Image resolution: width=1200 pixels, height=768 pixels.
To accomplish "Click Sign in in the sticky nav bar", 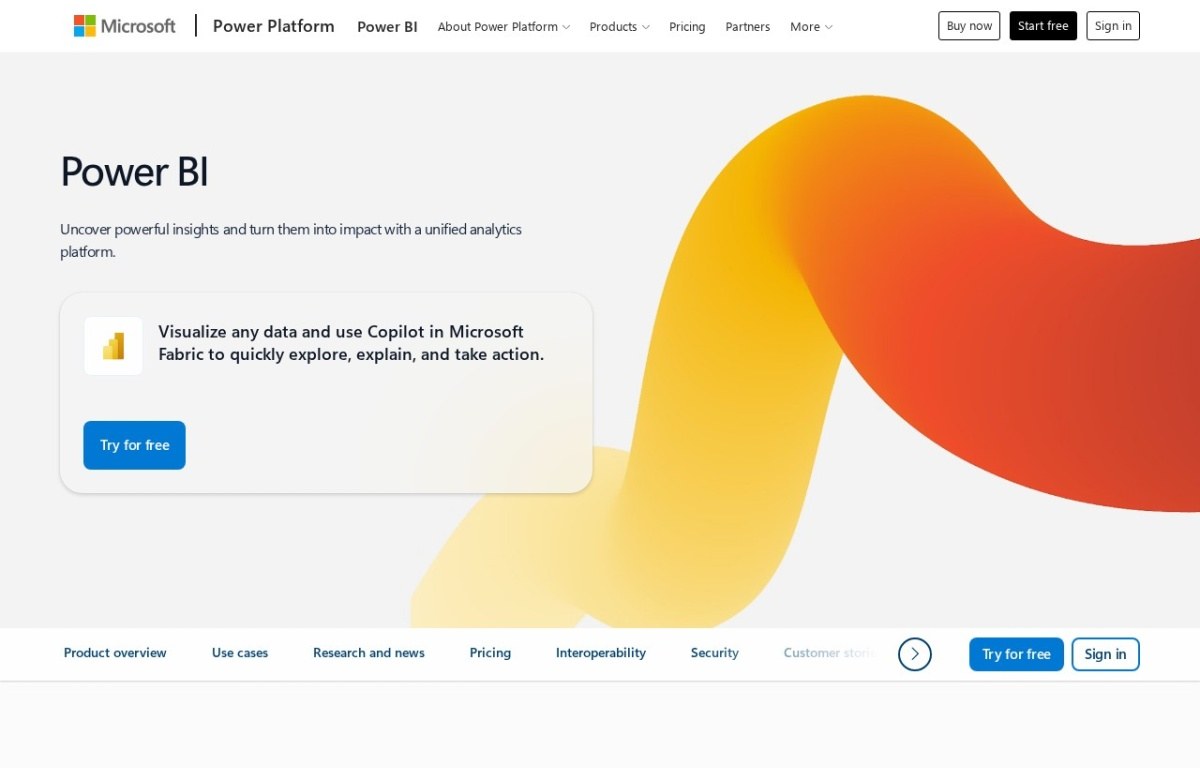I will coord(1105,654).
